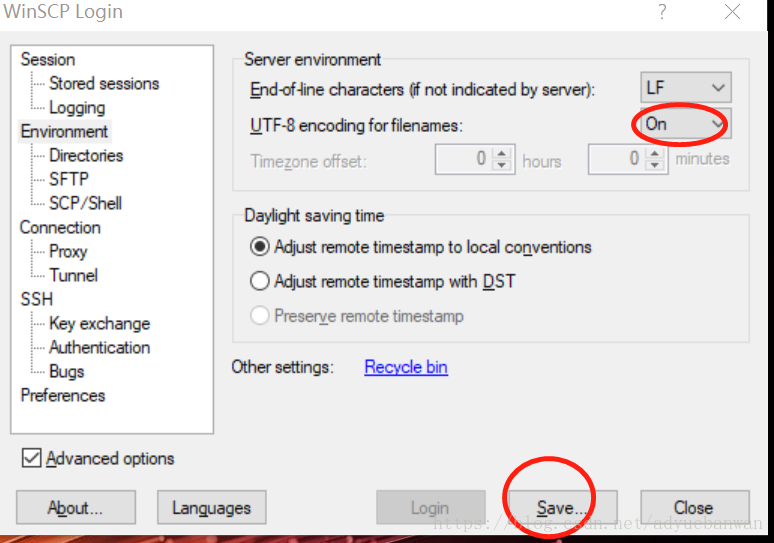Open the Key exchange page
774x543 pixels.
point(100,323)
